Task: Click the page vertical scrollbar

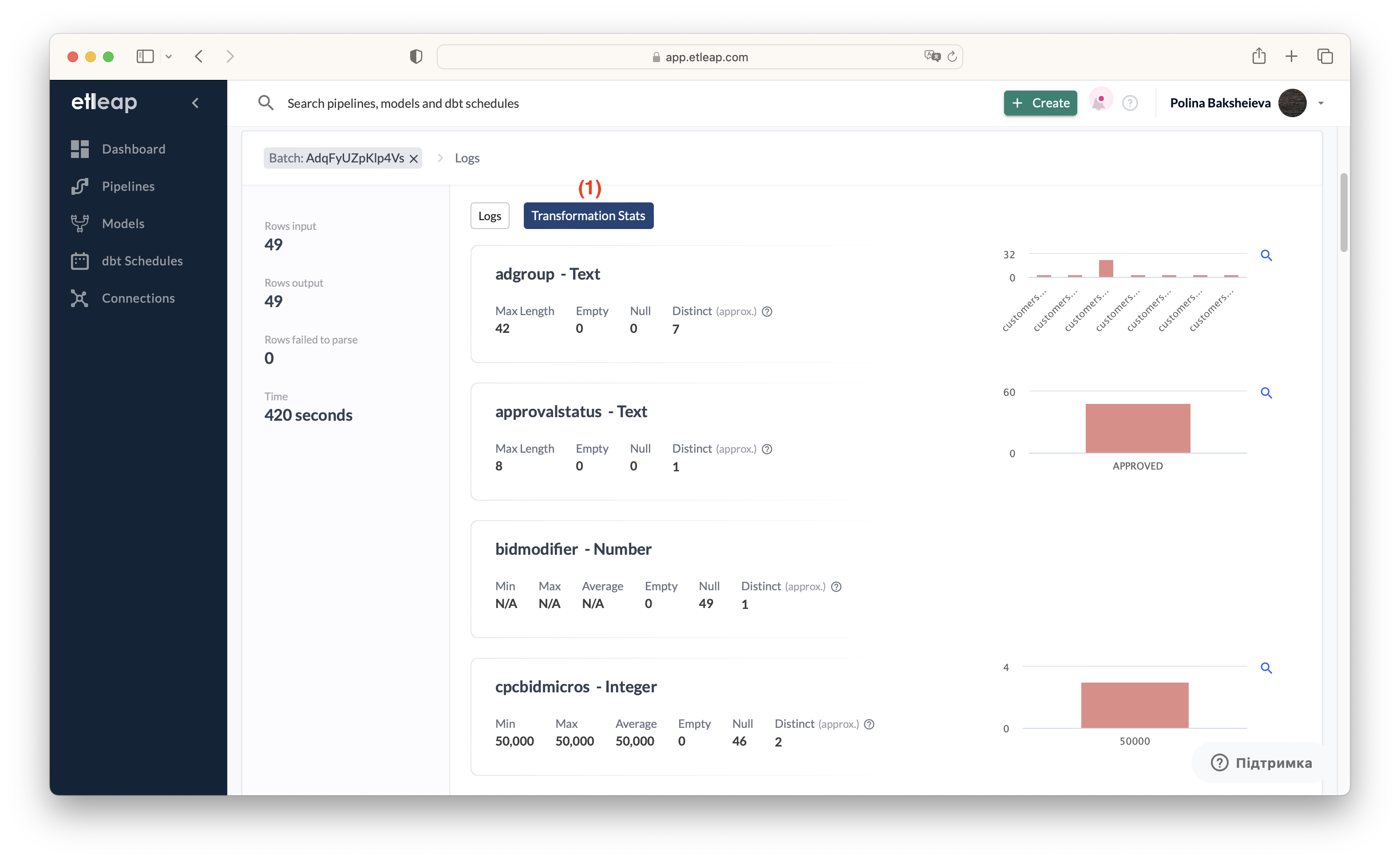Action: (x=1344, y=213)
